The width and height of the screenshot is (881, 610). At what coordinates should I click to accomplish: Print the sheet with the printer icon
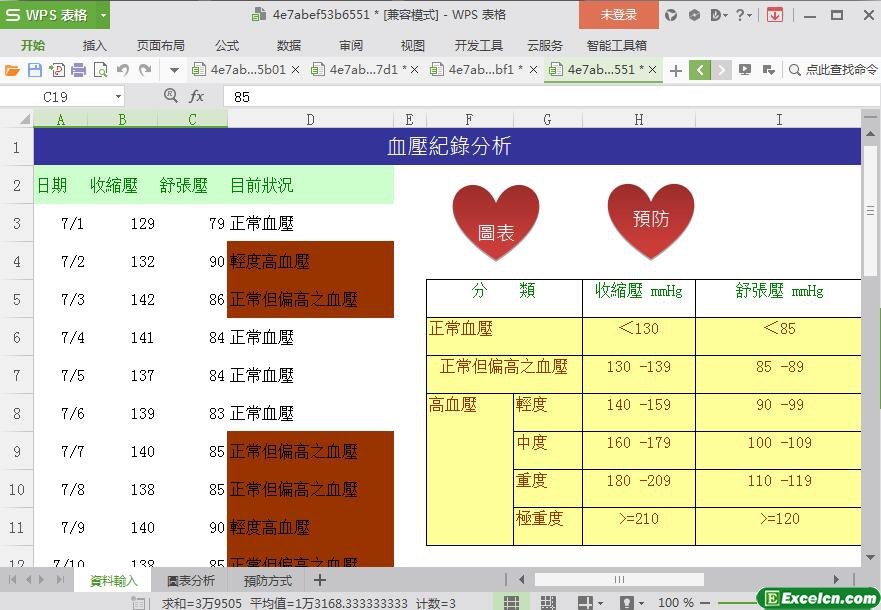(79, 70)
